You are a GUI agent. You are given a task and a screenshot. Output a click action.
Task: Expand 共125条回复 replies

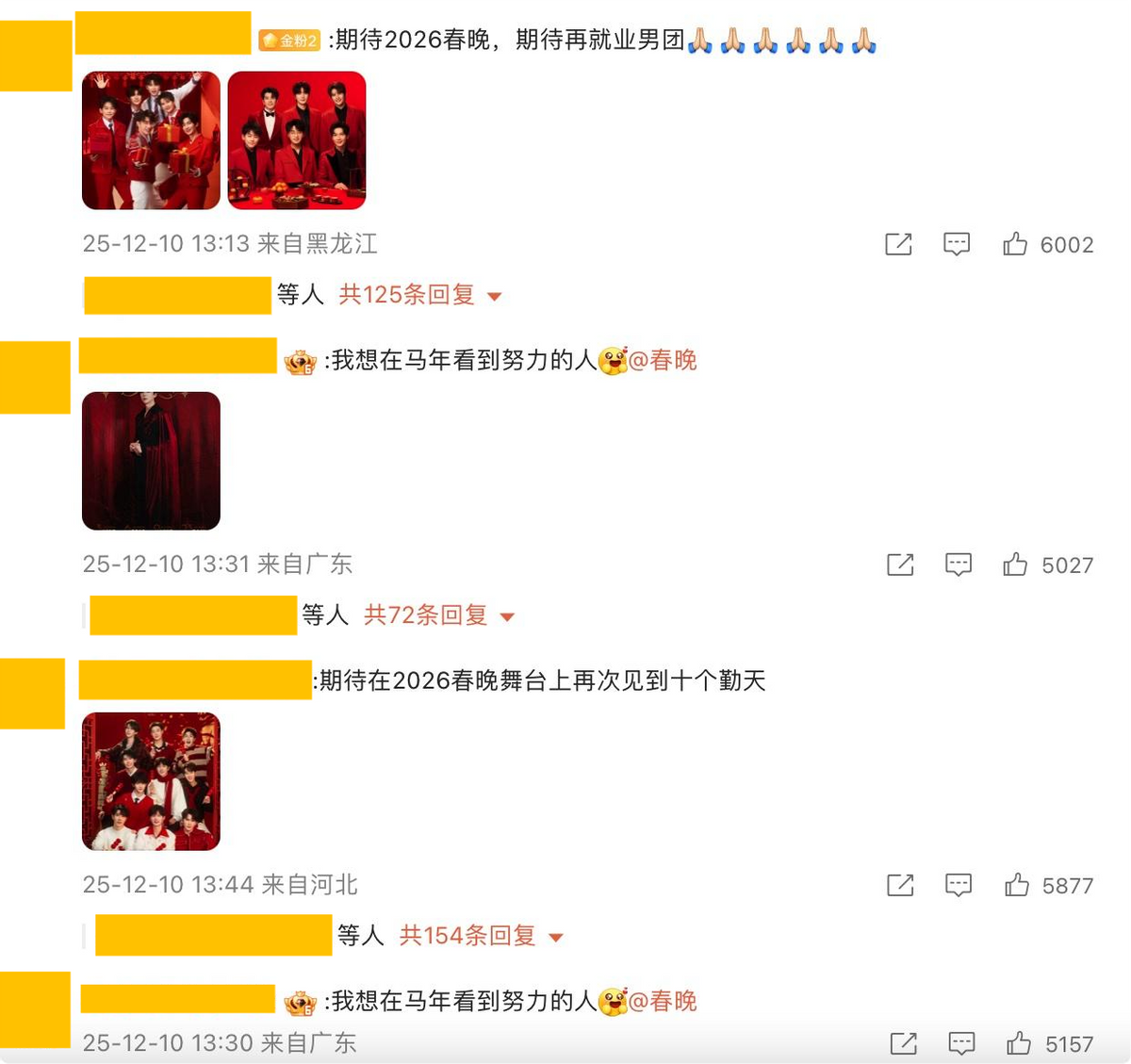[420, 295]
